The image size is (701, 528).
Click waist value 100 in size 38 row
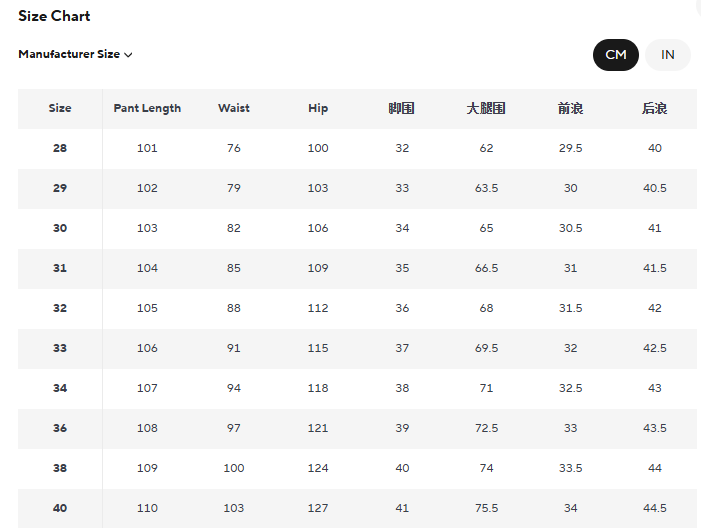coord(234,468)
